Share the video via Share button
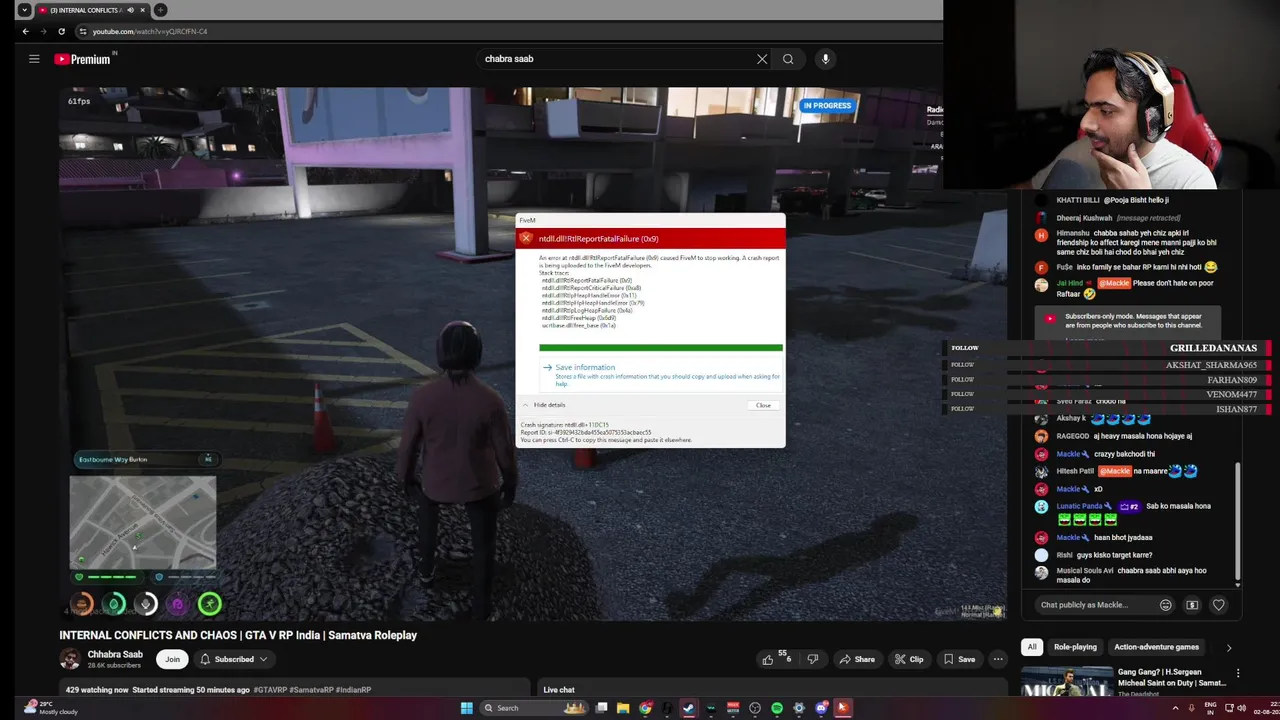The width and height of the screenshot is (1280, 720). (x=857, y=659)
